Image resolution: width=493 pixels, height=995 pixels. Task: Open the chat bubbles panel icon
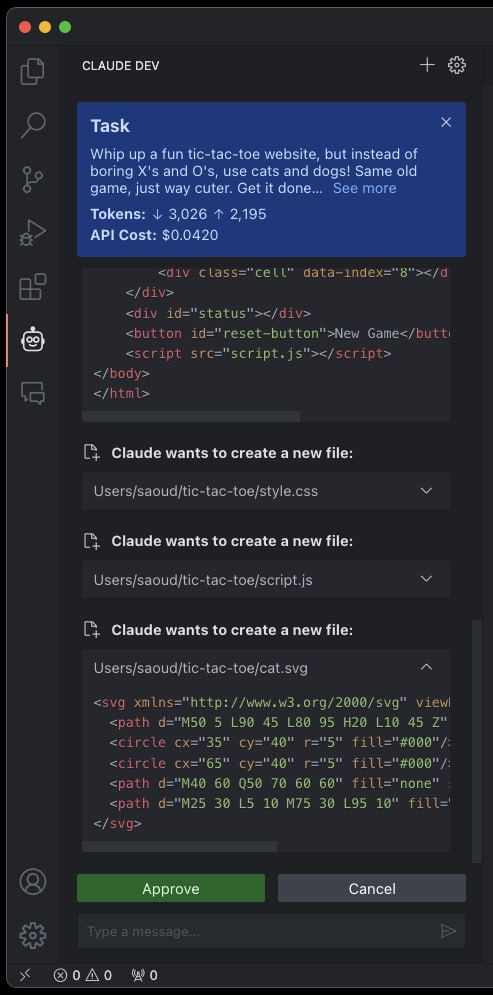32,393
